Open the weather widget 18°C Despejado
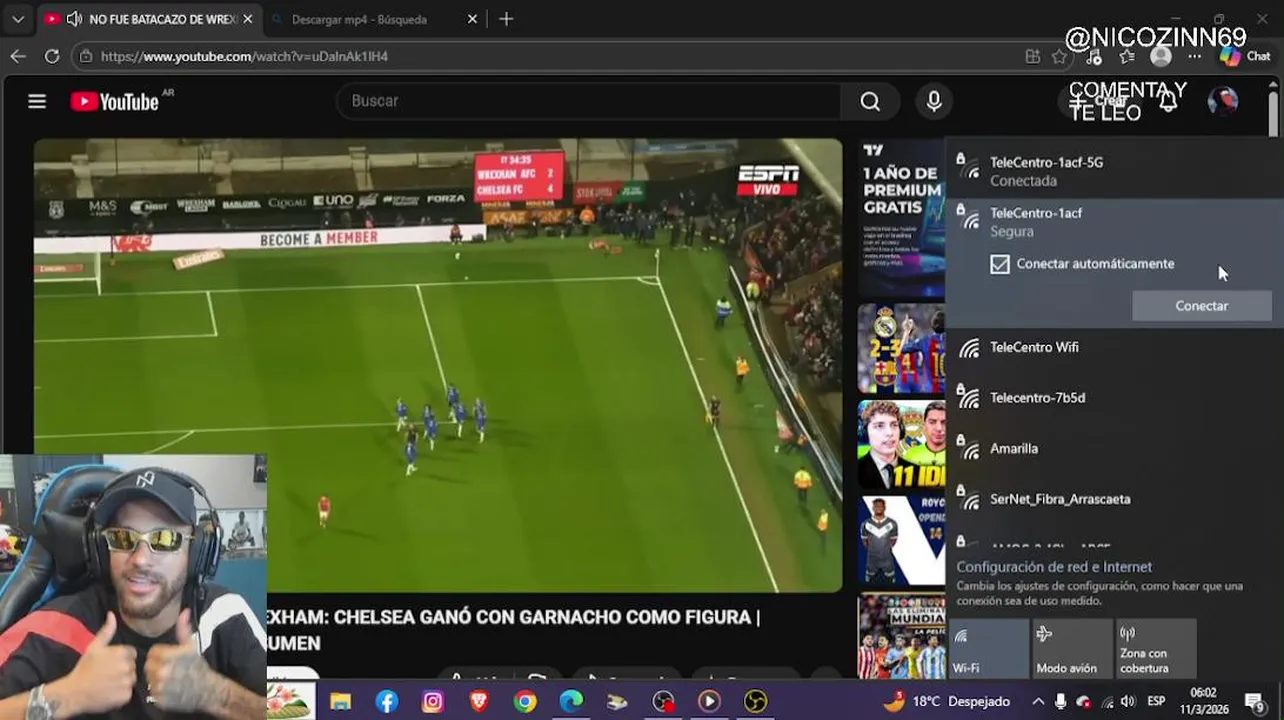 point(946,701)
